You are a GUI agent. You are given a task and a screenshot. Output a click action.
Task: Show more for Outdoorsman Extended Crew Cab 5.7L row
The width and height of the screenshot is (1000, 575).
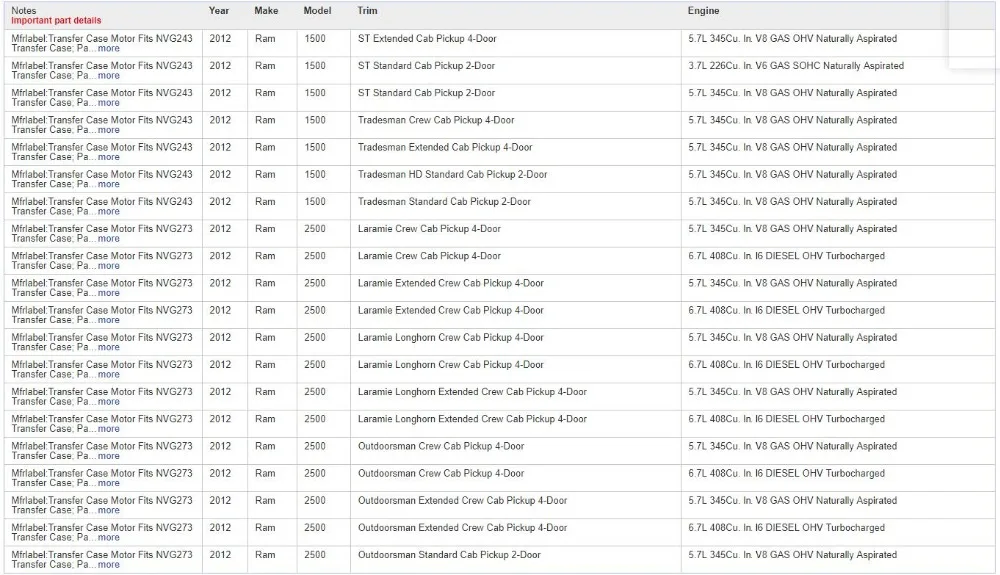[x=108, y=511]
